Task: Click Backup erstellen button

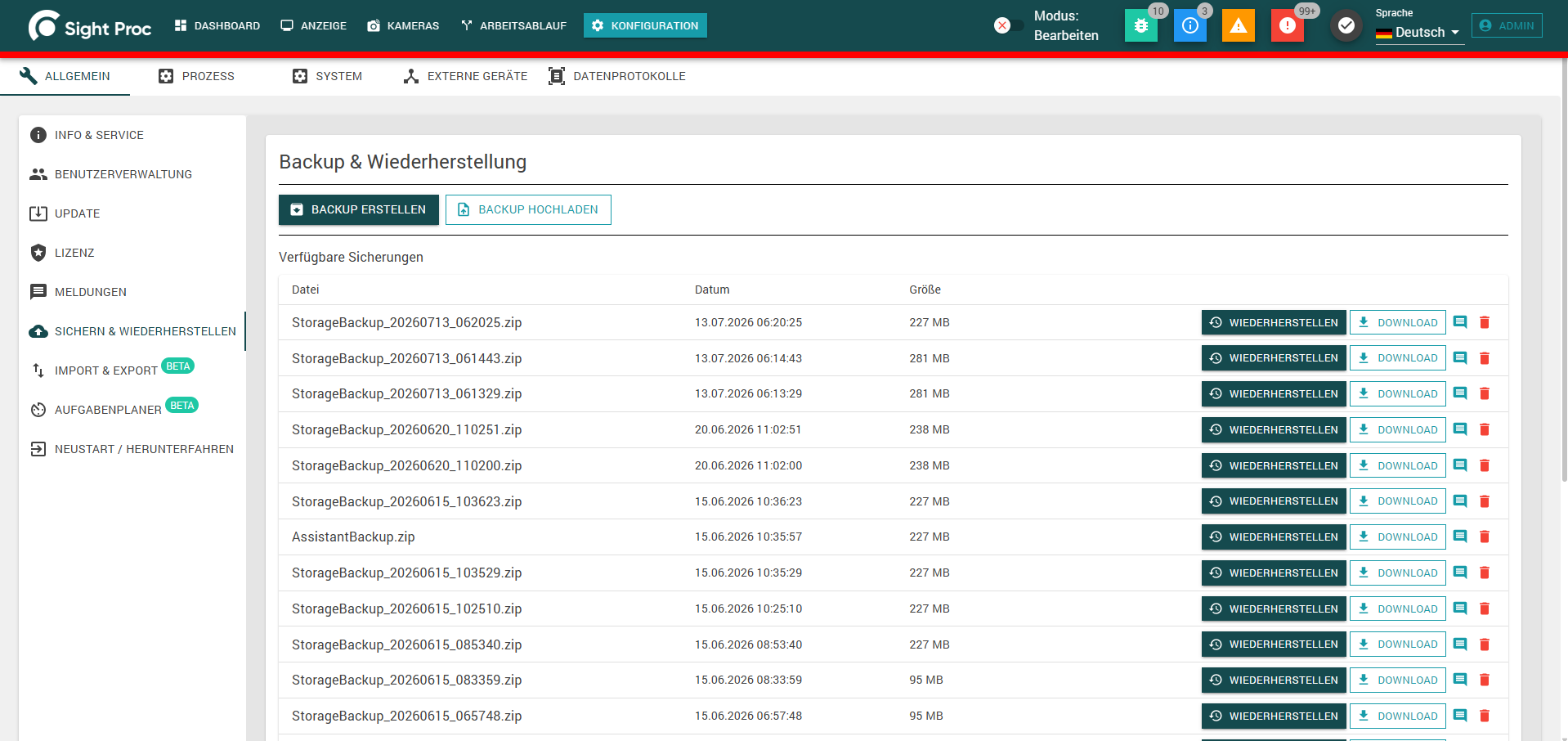Action: (x=358, y=209)
